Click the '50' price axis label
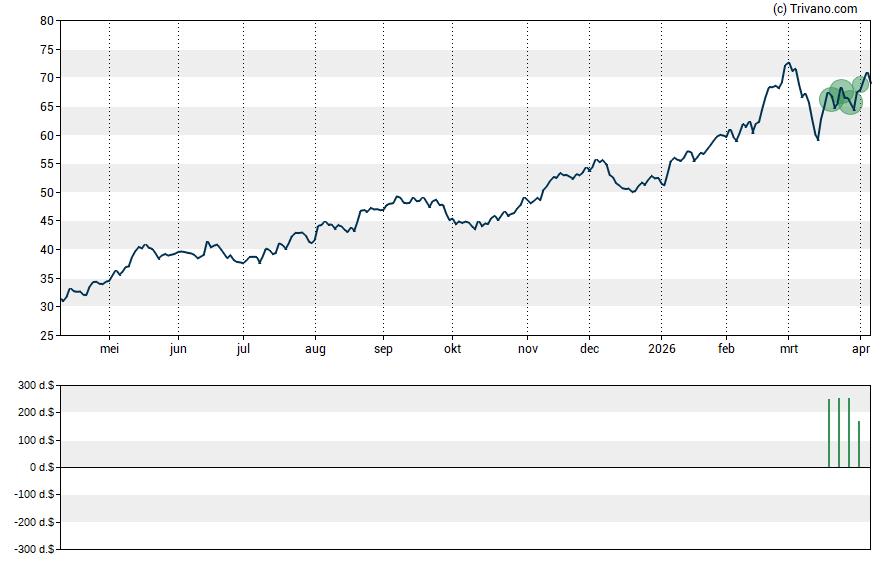Image resolution: width=888 pixels, height=565 pixels. [47, 193]
